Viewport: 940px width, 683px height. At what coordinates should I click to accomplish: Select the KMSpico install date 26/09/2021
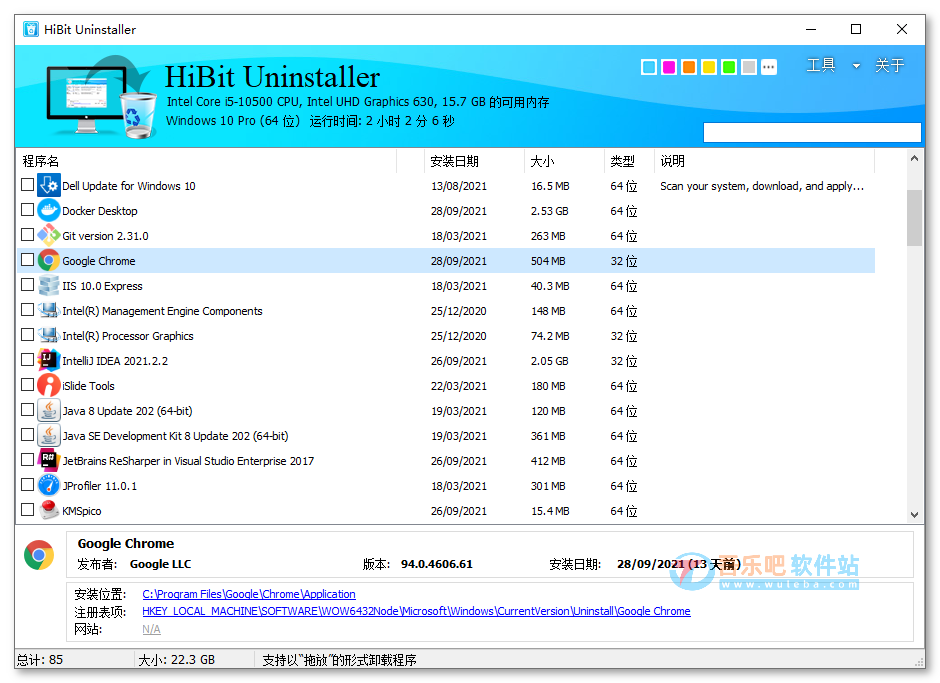pyautogui.click(x=459, y=511)
